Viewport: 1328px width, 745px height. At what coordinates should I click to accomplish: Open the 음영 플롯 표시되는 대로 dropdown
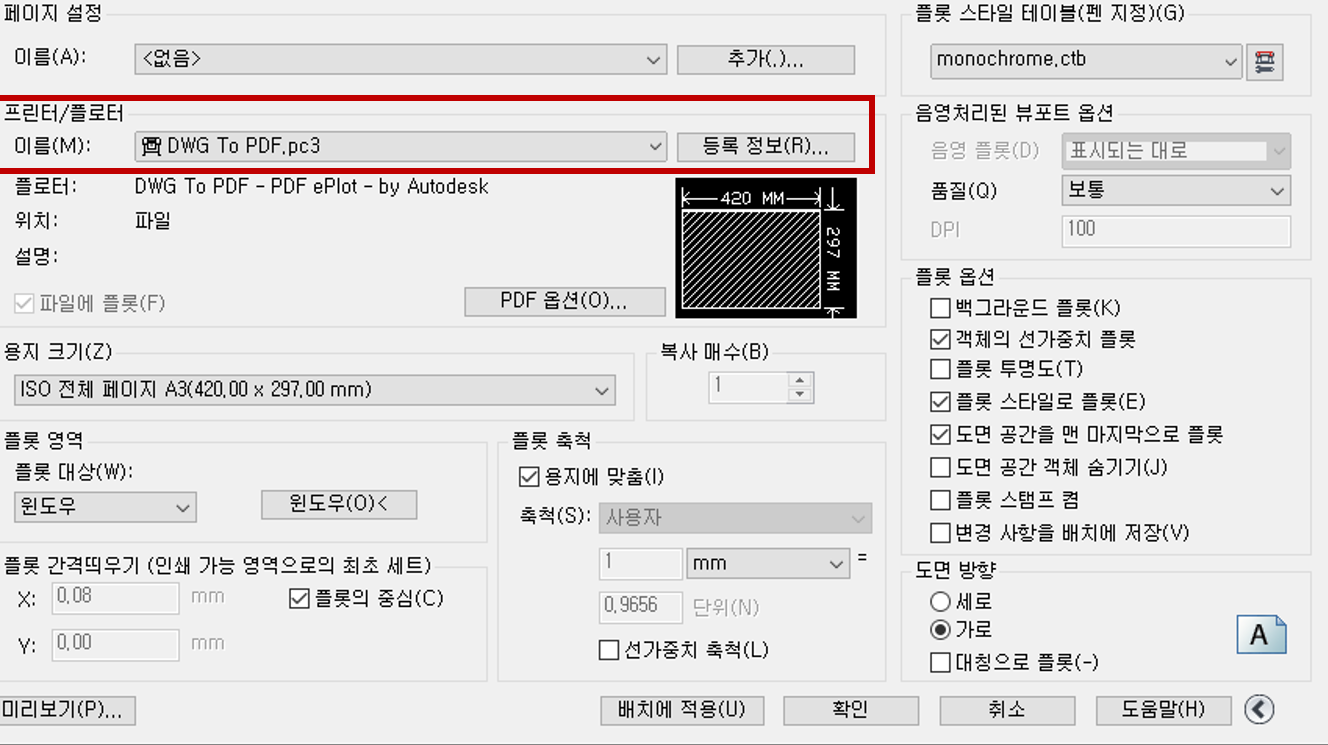click(x=1175, y=151)
